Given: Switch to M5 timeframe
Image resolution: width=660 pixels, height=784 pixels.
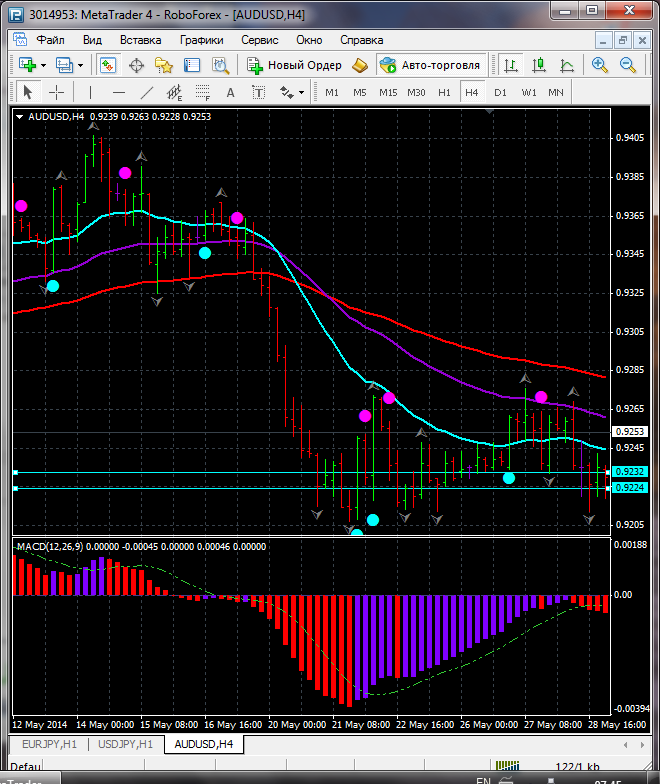Looking at the screenshot, I should point(360,92).
